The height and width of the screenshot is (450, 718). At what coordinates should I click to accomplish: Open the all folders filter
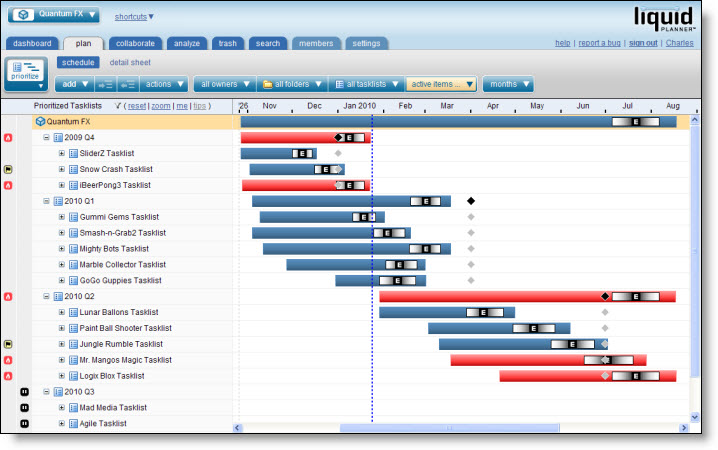click(x=292, y=84)
